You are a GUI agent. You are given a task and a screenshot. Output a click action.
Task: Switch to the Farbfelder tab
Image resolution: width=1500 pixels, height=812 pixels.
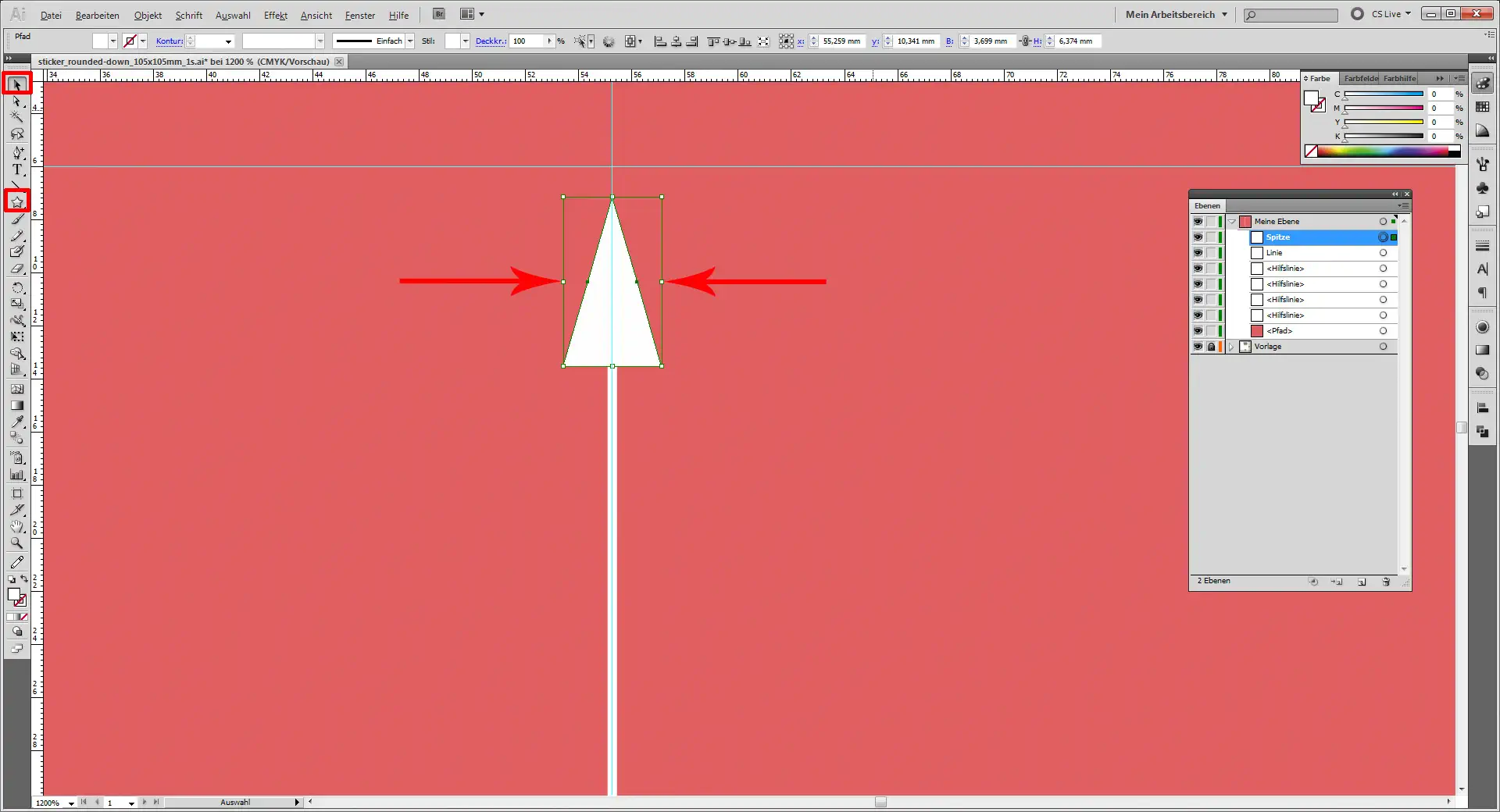pyautogui.click(x=1360, y=78)
